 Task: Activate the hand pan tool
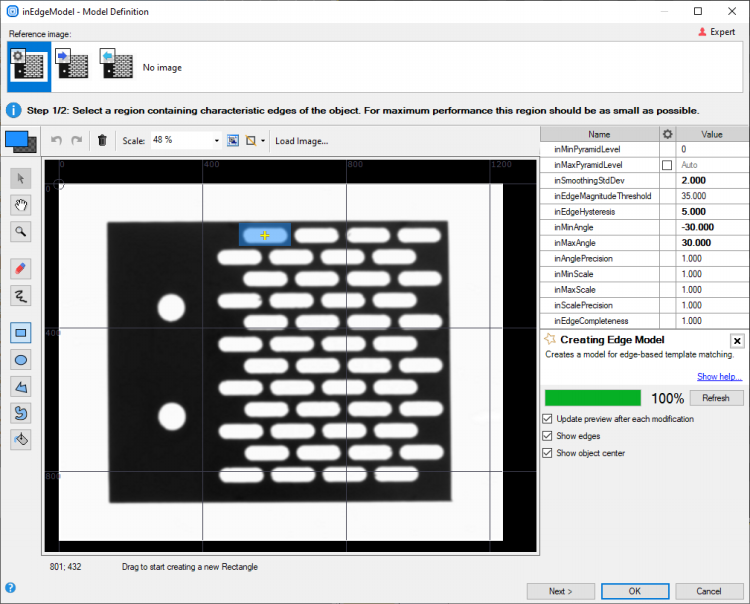(x=20, y=205)
